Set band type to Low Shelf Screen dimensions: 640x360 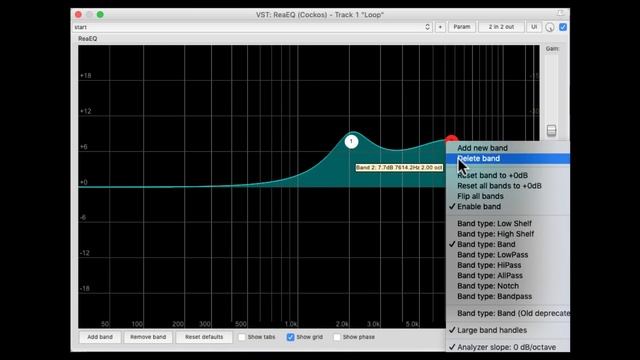[x=508, y=223]
